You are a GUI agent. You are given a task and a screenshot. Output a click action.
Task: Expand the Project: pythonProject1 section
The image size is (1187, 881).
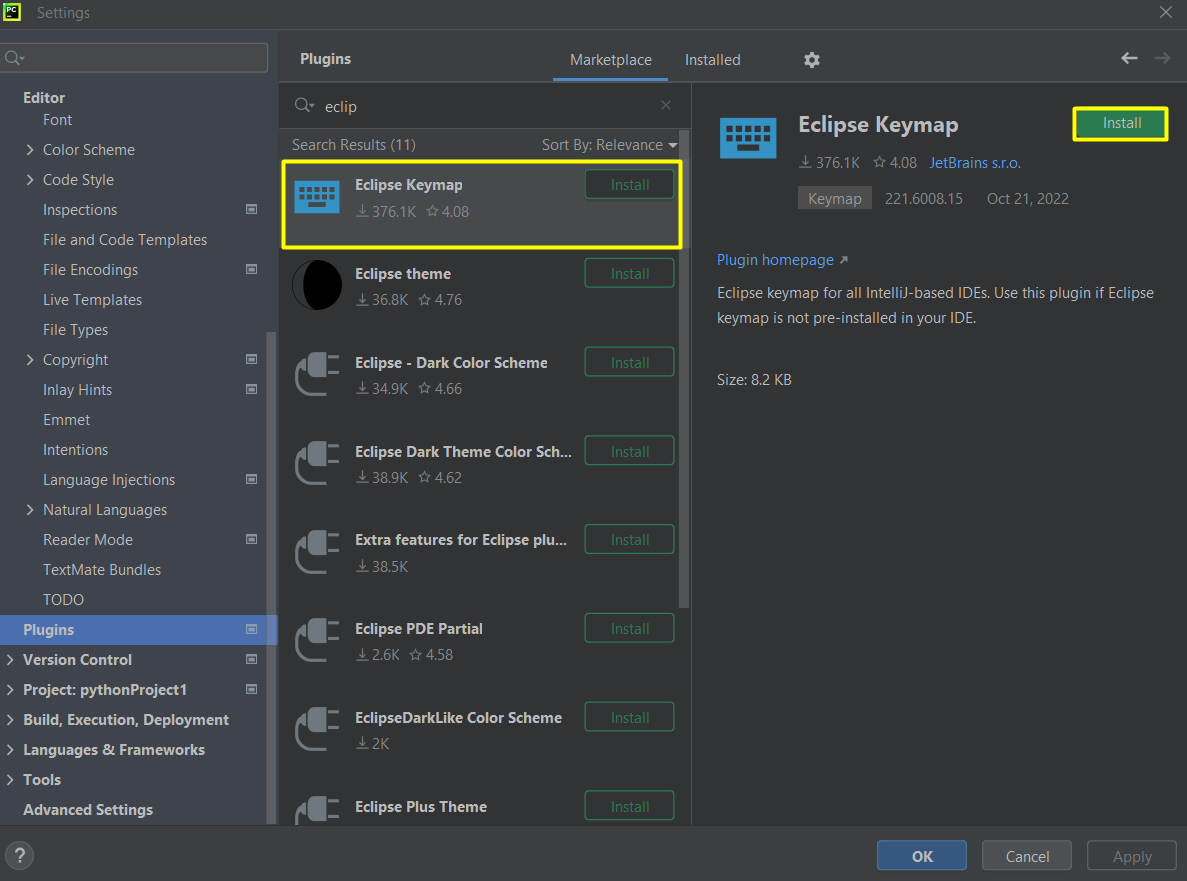(10, 690)
